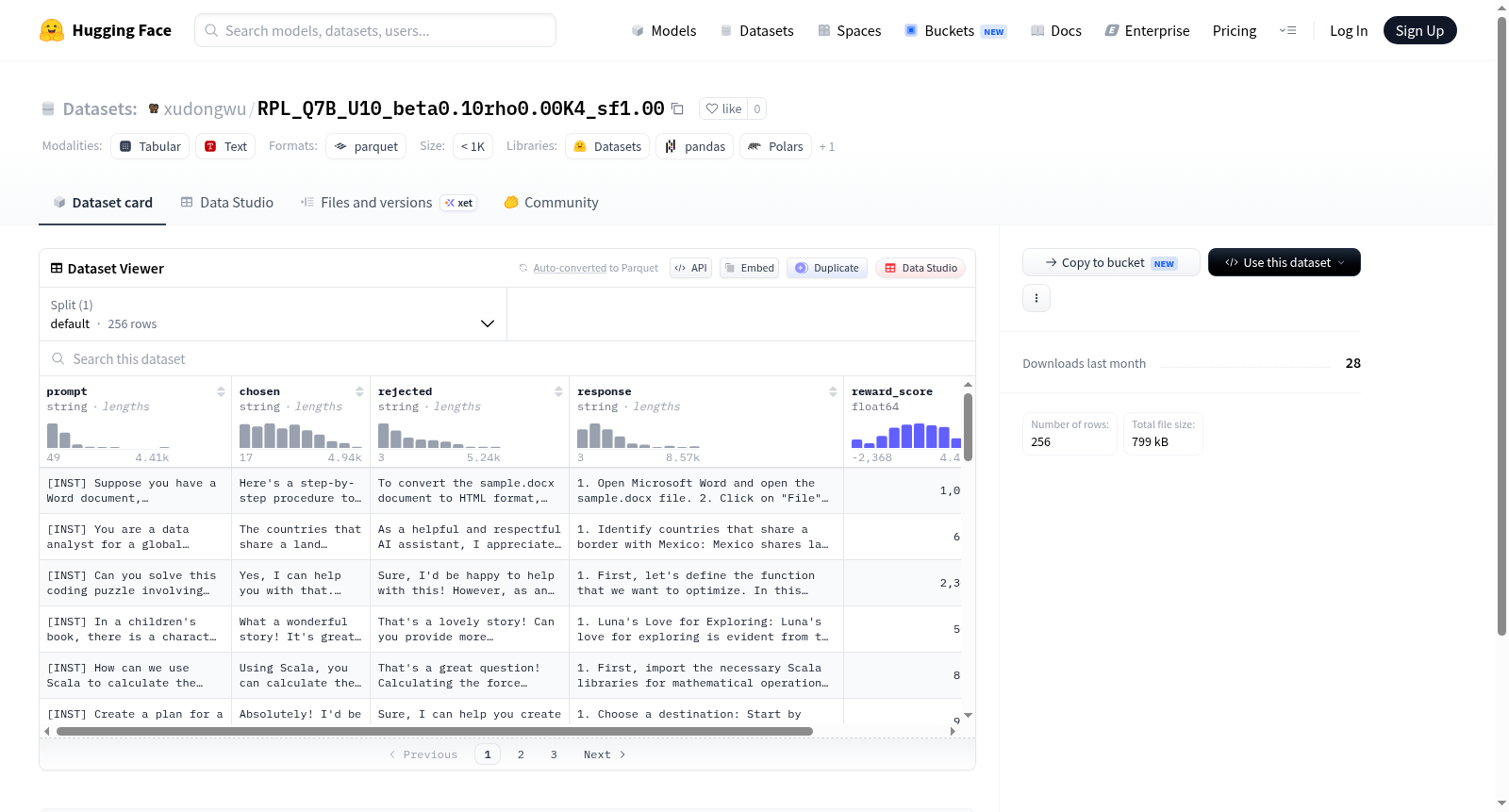Go to page 3 of dataset rows

(x=554, y=754)
